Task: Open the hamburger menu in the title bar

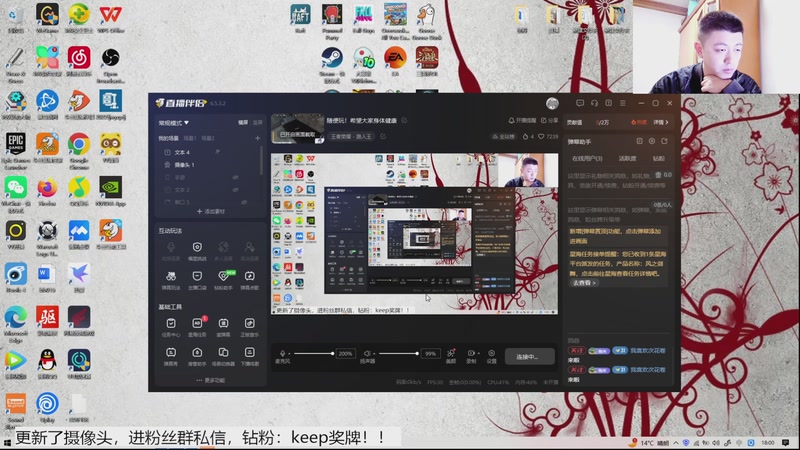Action: coord(623,103)
